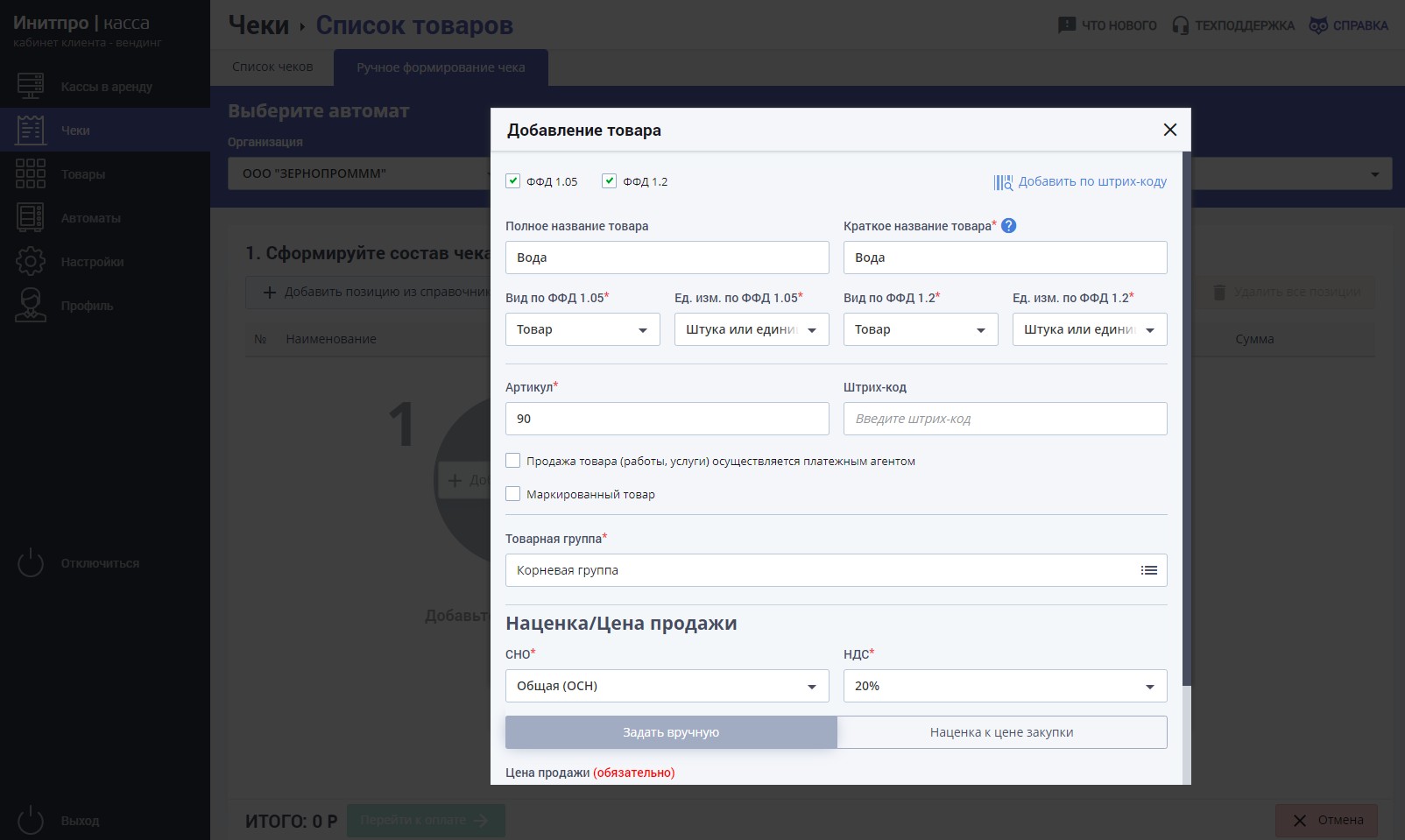Viewport: 1405px width, 840px height.
Task: Click the Профиль menu label
Action: tap(87, 306)
